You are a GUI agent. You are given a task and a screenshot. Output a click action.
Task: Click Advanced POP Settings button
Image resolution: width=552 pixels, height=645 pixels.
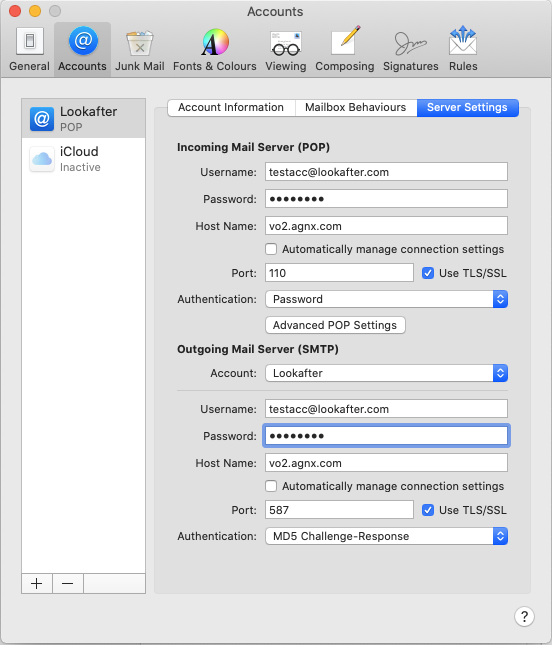click(335, 325)
